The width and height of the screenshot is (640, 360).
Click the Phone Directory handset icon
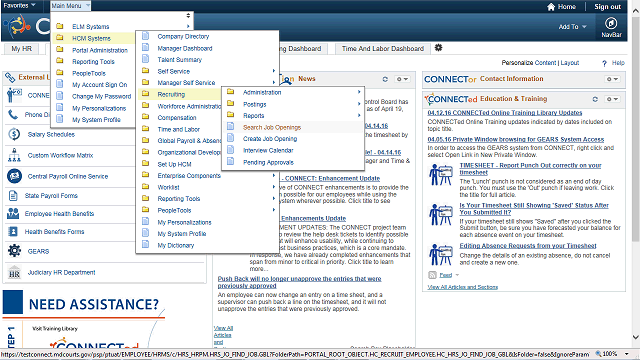tap(13, 115)
